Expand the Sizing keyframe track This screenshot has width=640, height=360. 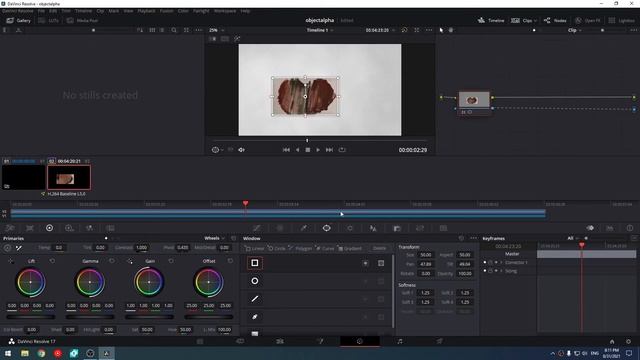pos(501,271)
